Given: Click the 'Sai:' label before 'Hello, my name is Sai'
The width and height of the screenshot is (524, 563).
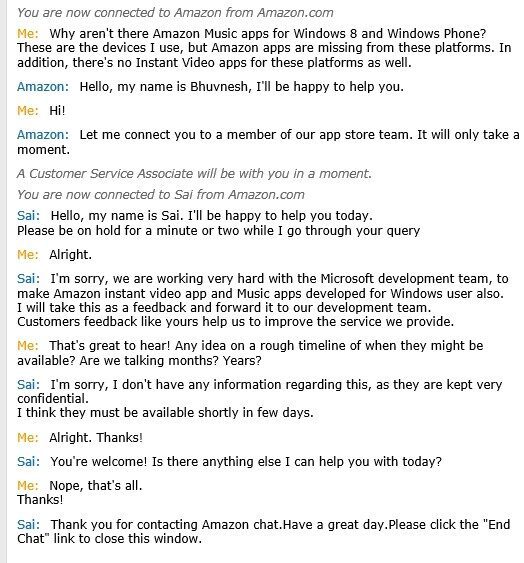Looking at the screenshot, I should pyautogui.click(x=28, y=216).
